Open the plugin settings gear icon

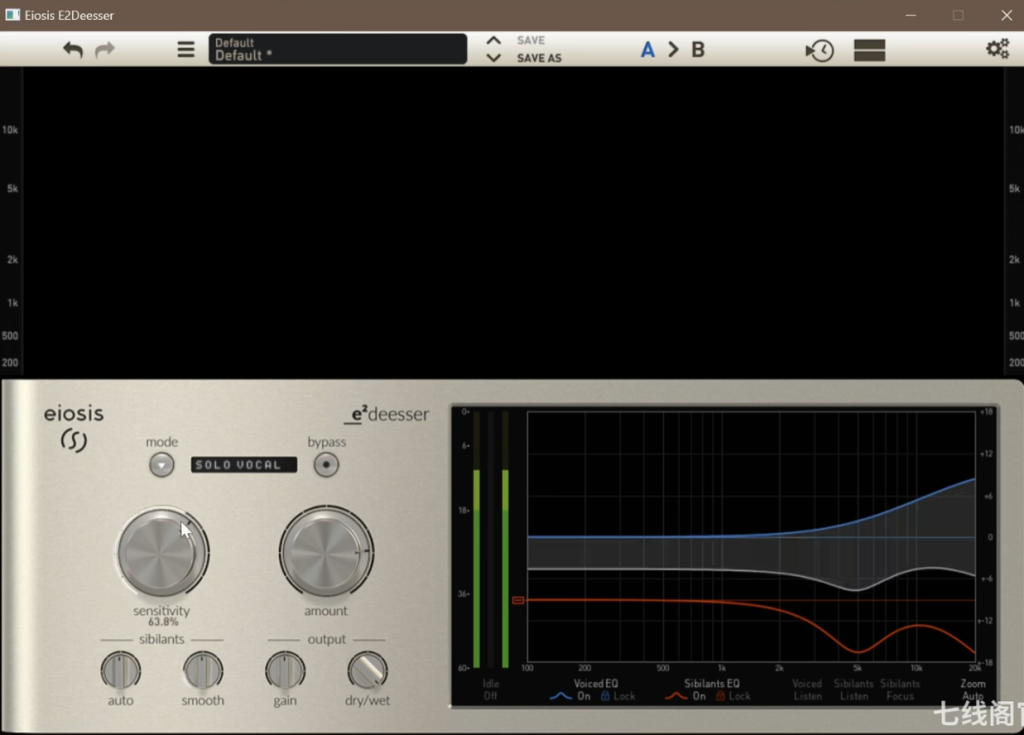[997, 49]
